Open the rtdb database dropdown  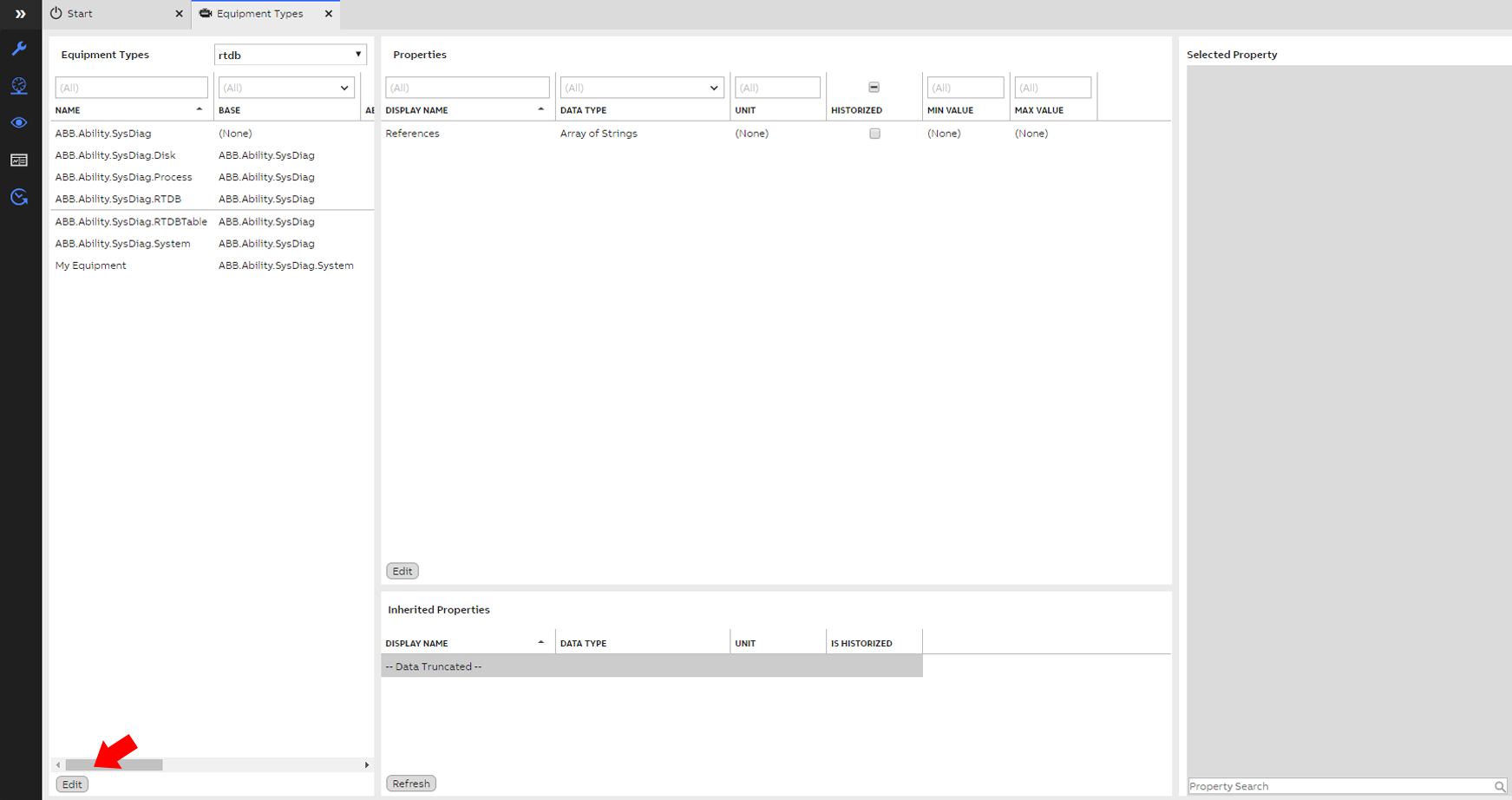pos(291,55)
